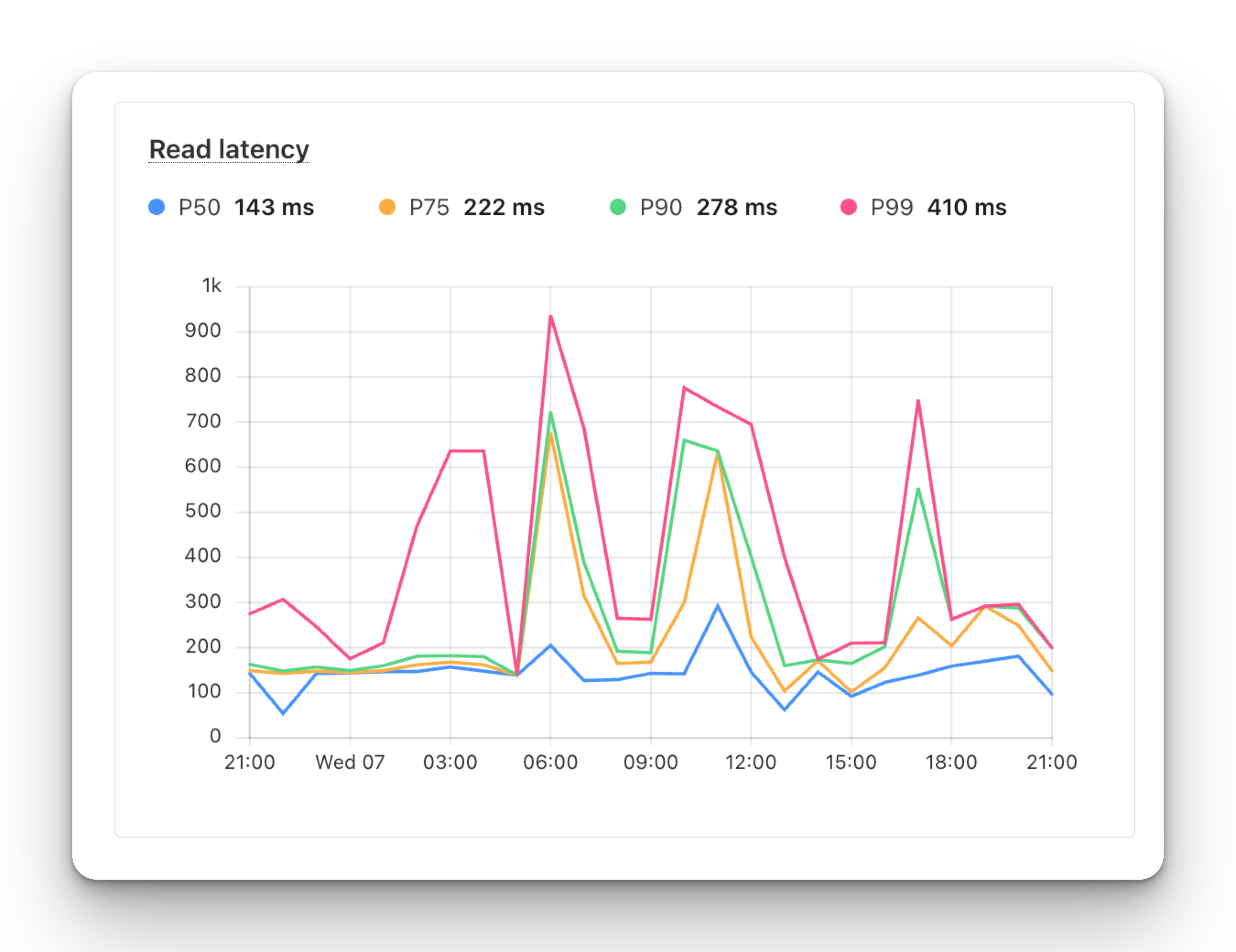Viewport: 1236px width, 952px height.
Task: Click the Wed 07 x-axis label
Action: click(350, 763)
